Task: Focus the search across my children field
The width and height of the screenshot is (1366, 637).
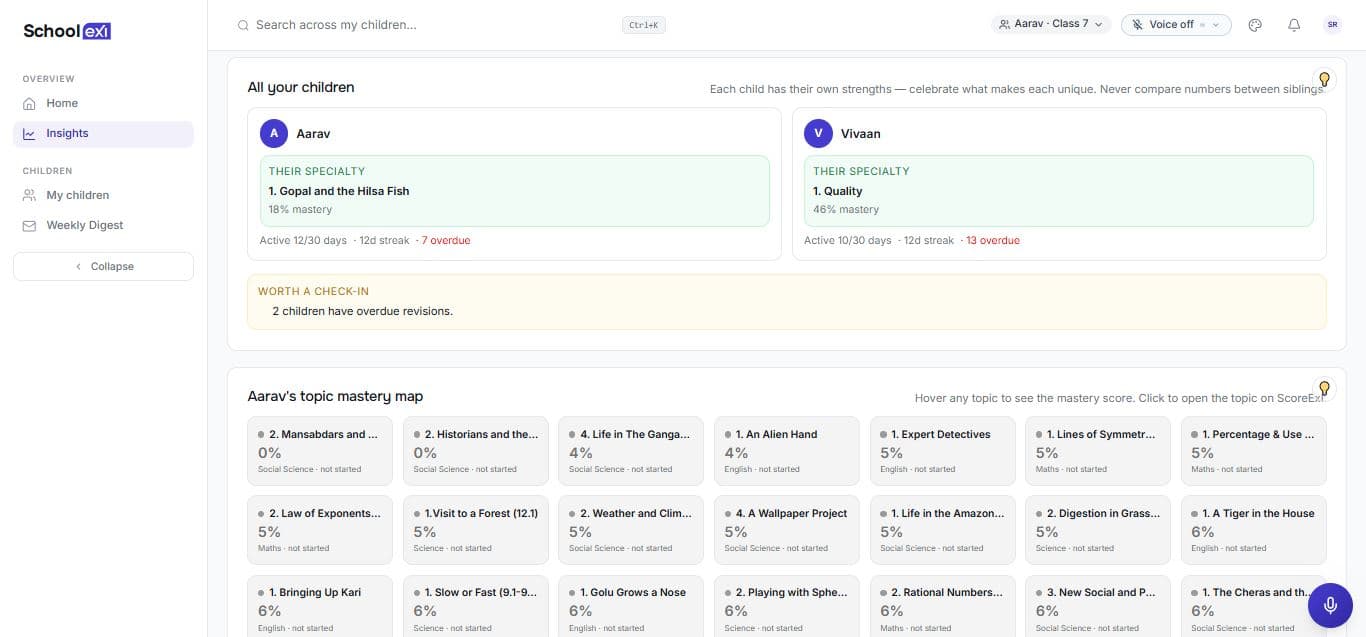Action: [x=436, y=25]
